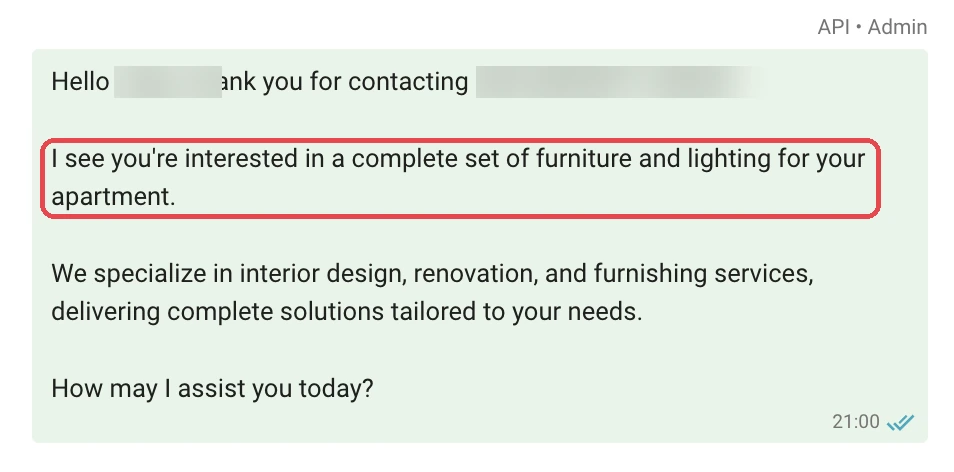Viewport: 954px width, 472px height.
Task: Click the word "renovation," in the message
Action: coord(476,274)
